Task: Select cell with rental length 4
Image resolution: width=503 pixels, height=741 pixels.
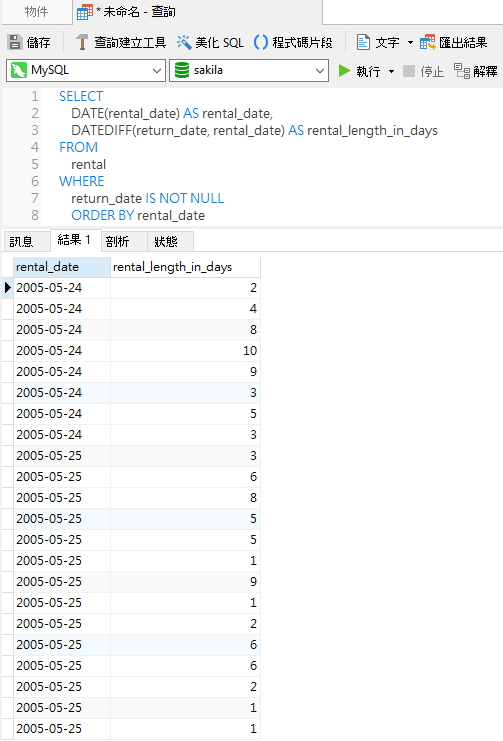Action: coord(185,309)
